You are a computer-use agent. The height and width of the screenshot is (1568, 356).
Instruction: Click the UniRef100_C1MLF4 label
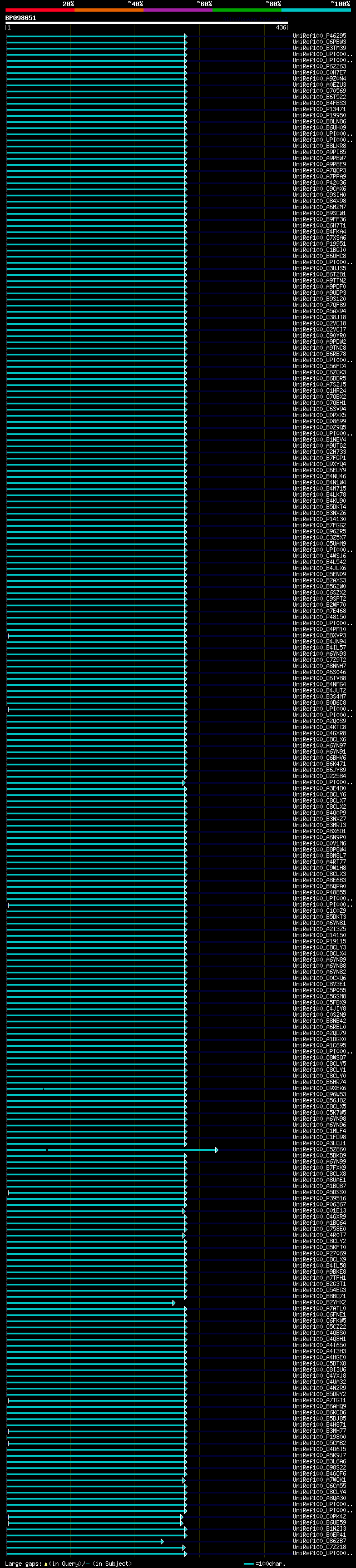(319, 1131)
